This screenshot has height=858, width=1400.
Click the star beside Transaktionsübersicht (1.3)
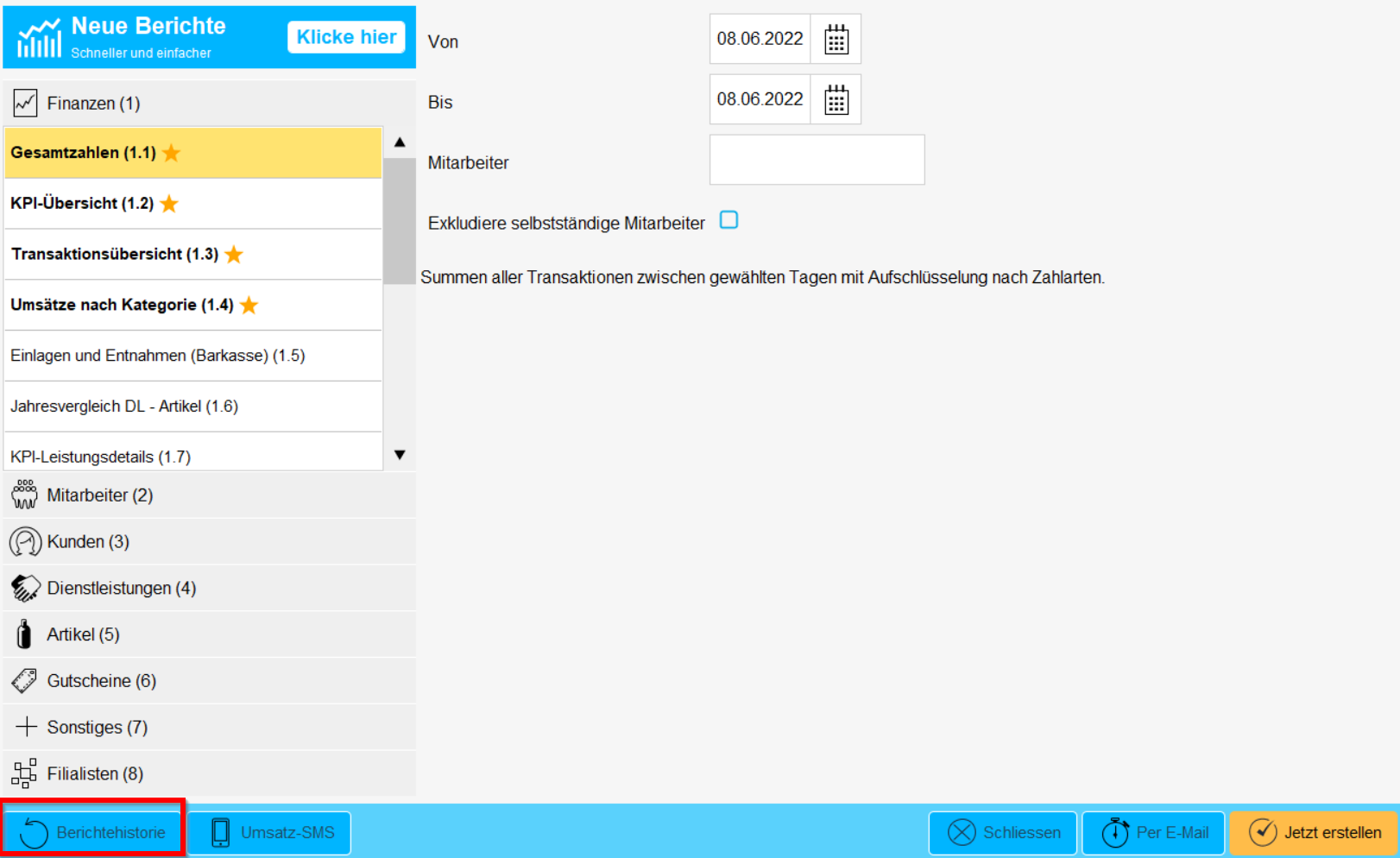[x=234, y=255]
